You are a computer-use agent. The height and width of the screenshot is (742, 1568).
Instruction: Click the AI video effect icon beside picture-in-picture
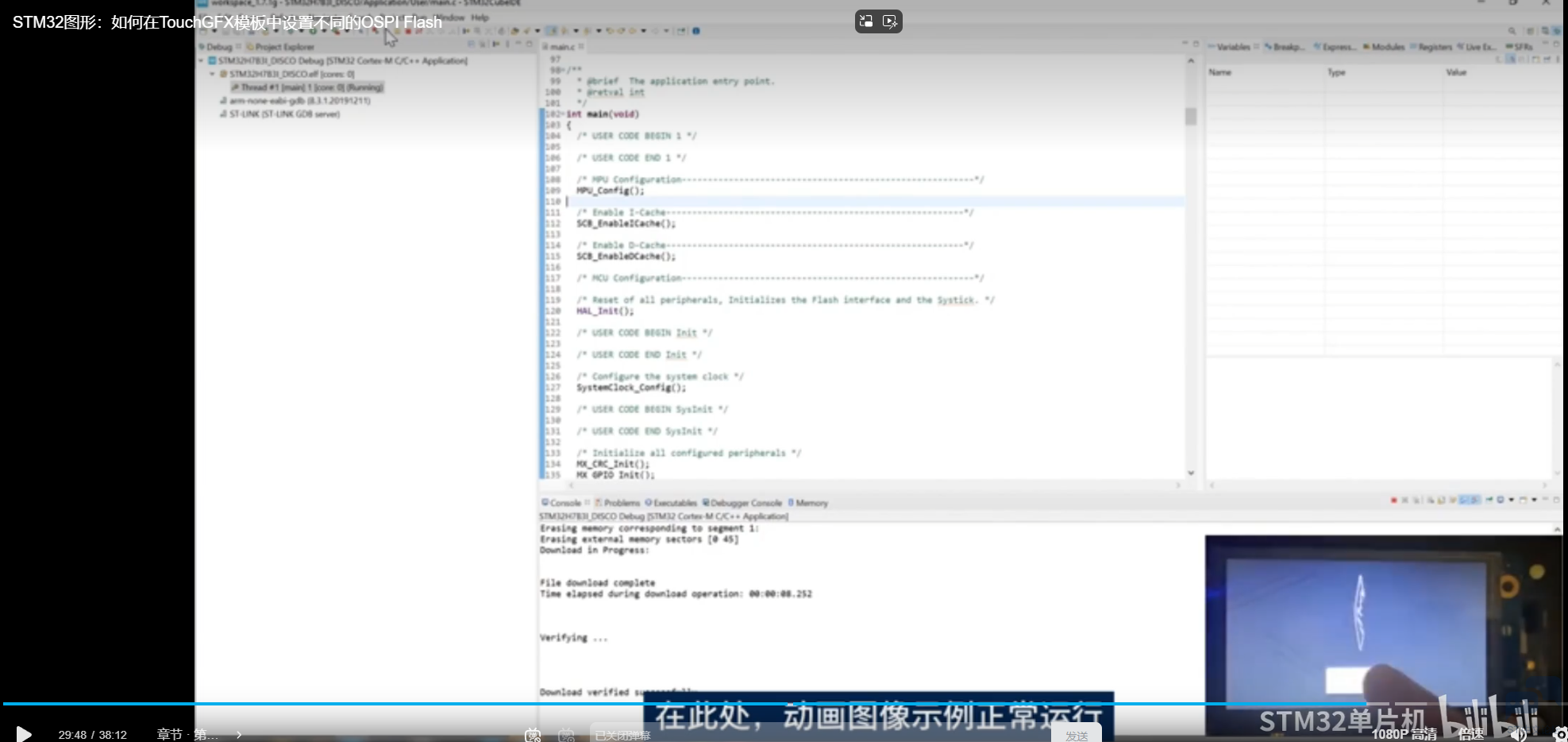[x=890, y=21]
